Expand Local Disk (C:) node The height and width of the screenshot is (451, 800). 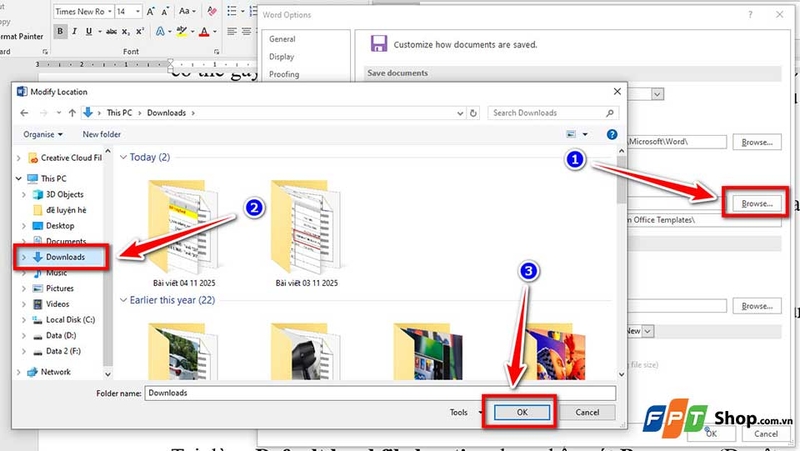pyautogui.click(x=24, y=320)
